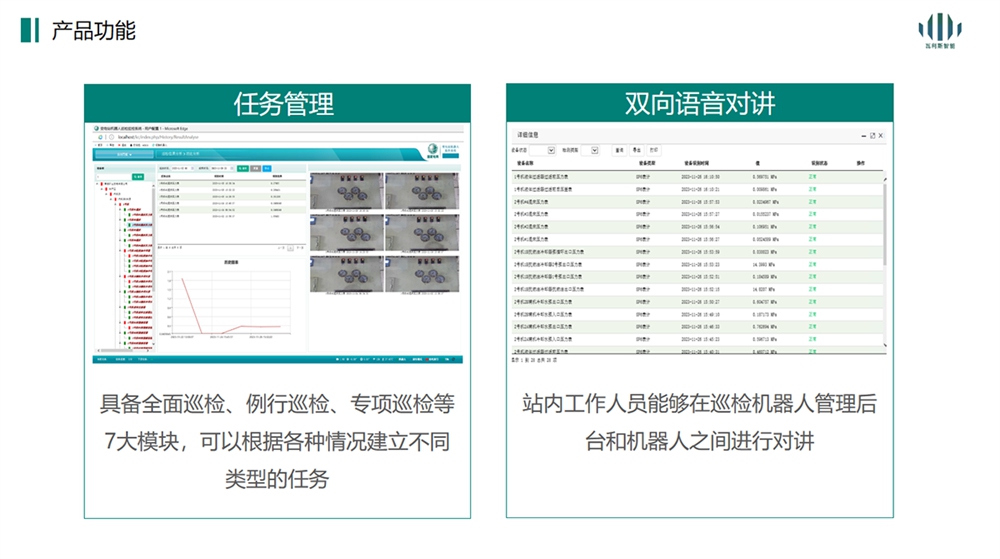Expand the teal dropdown menu in the header bar

(x=125, y=154)
